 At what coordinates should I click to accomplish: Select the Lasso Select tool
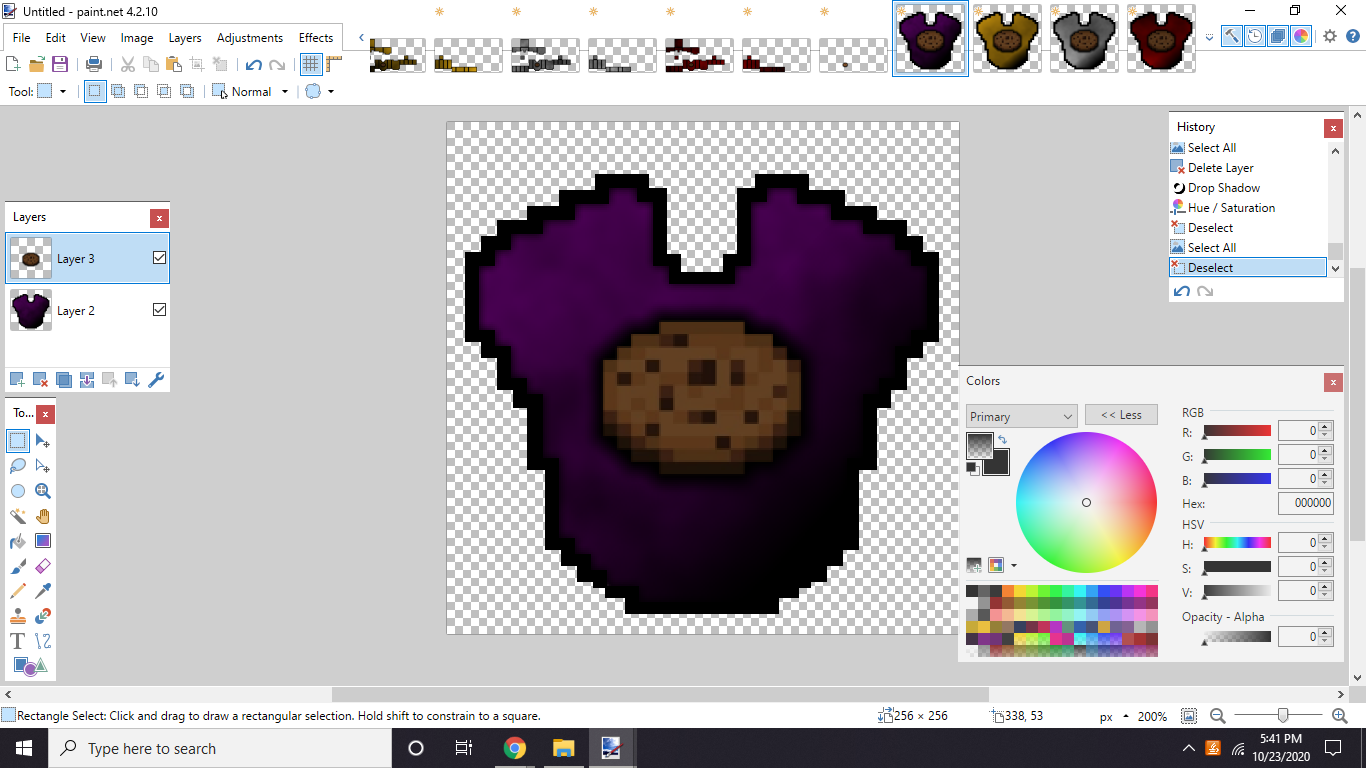click(x=18, y=466)
